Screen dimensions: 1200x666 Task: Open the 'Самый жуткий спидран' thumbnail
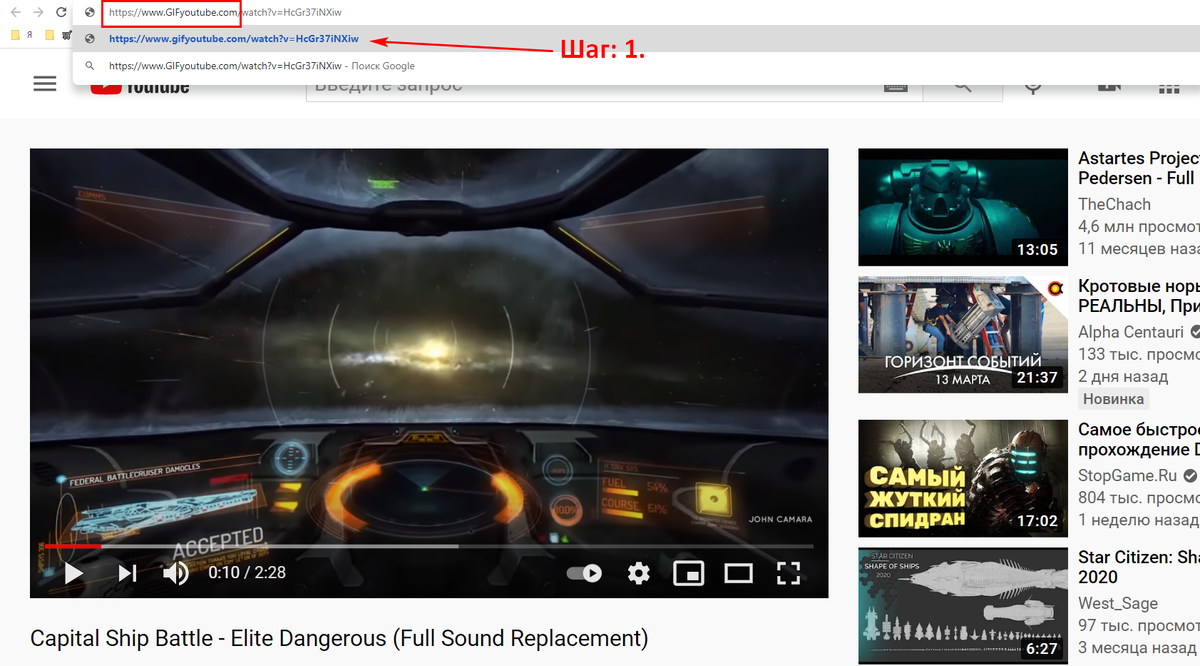[963, 478]
